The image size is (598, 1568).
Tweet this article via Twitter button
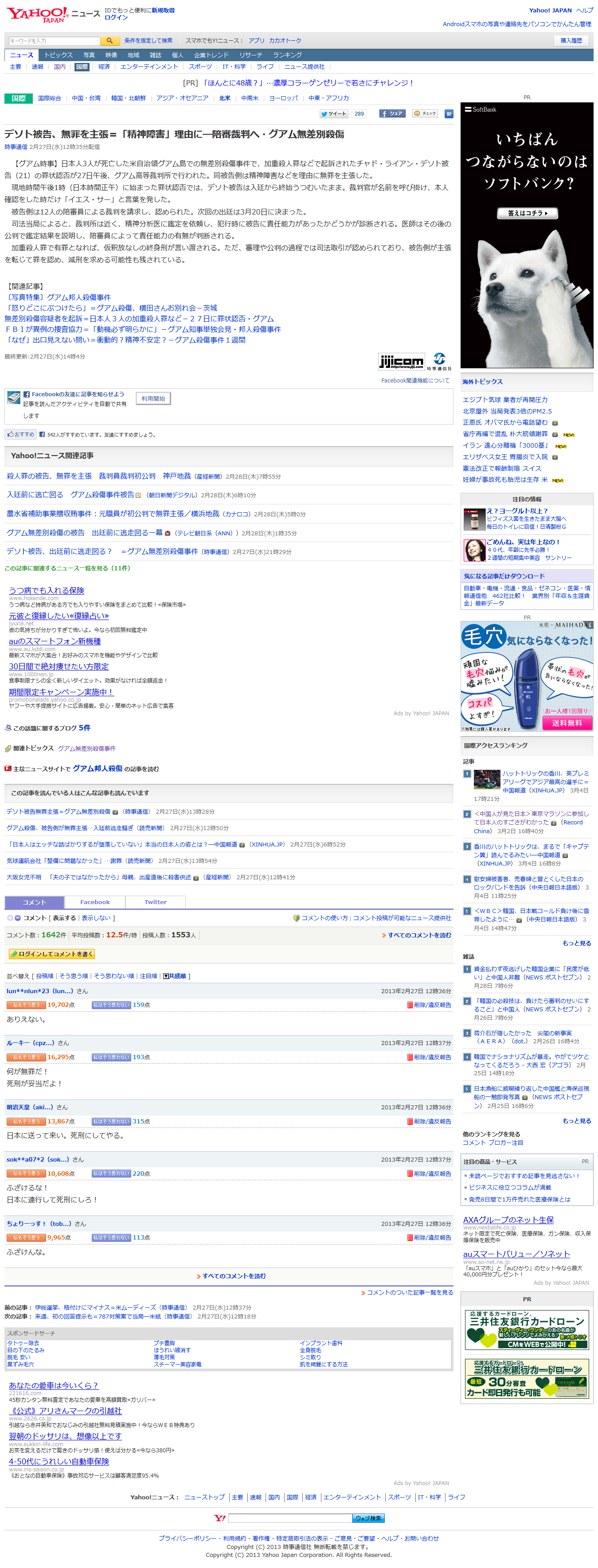tap(334, 114)
